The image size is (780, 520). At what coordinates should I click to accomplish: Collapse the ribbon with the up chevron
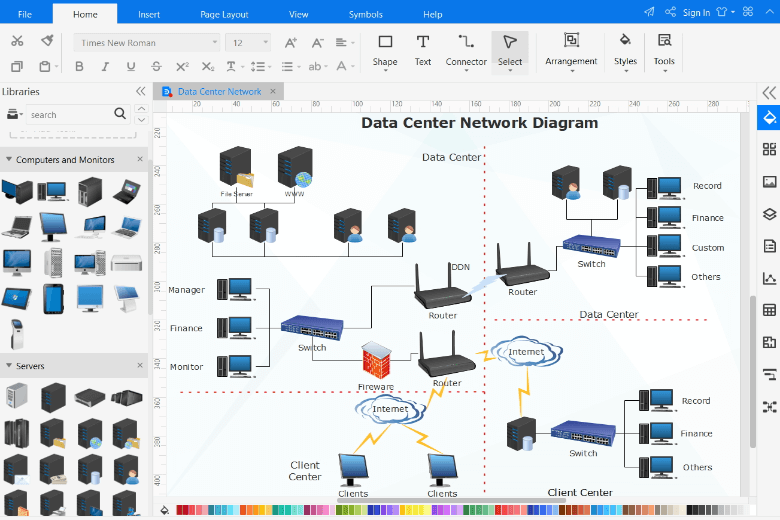770,12
